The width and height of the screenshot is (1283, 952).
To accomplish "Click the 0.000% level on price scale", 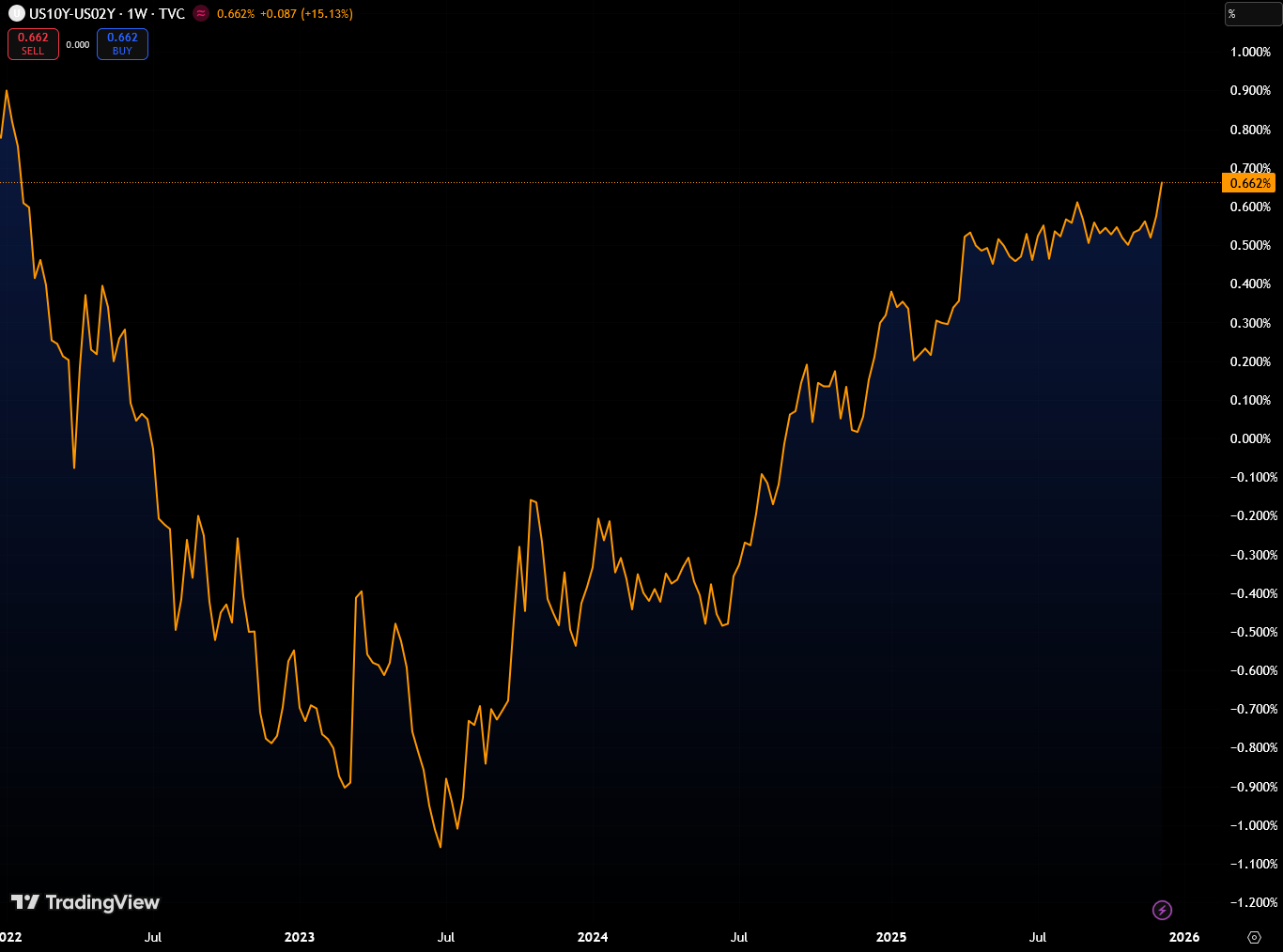I will point(1250,438).
